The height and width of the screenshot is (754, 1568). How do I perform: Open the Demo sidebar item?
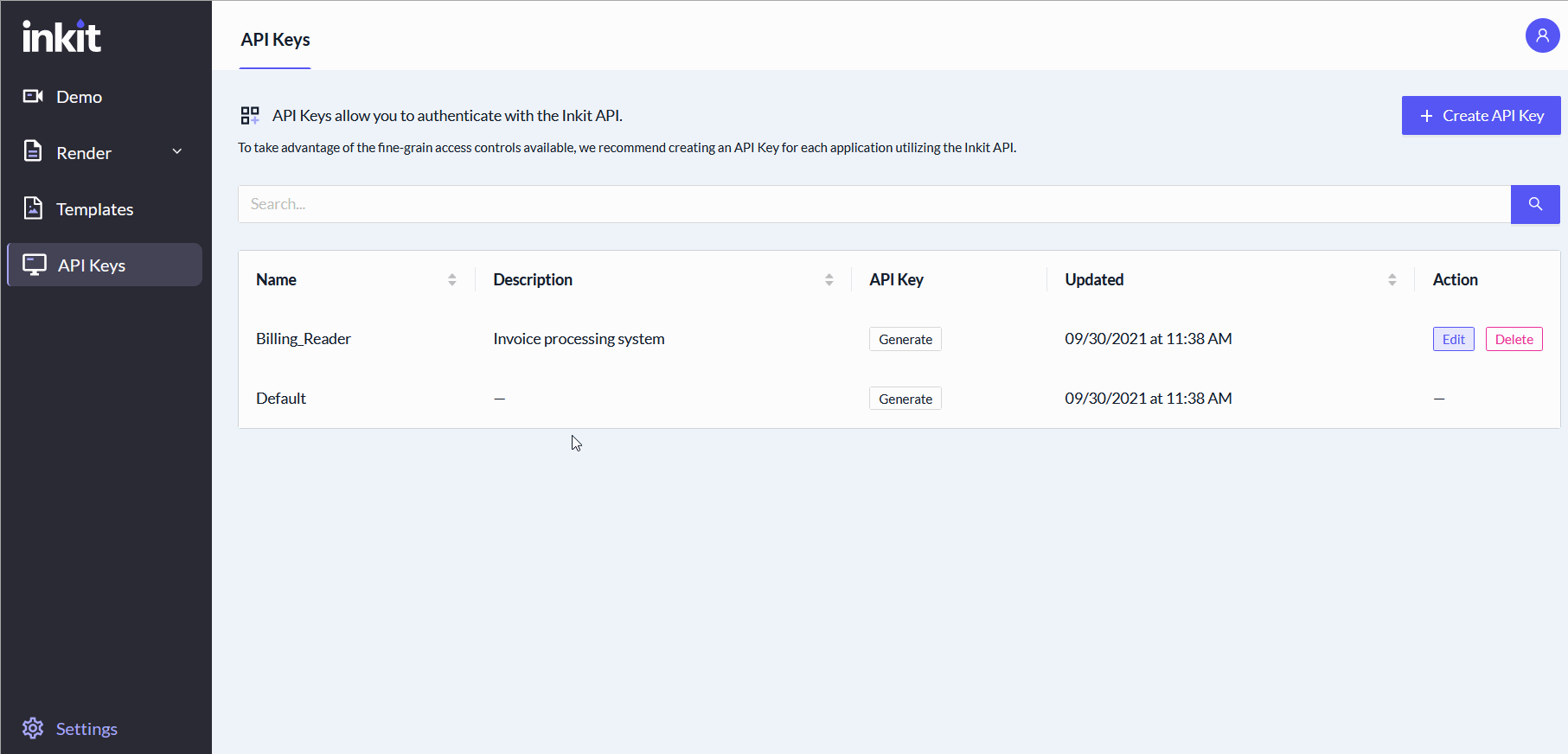[x=106, y=97]
